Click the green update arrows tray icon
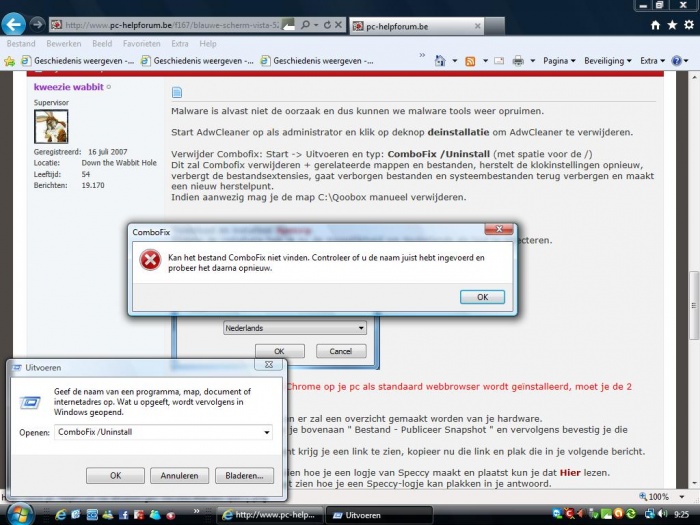700x525 pixels. [630, 514]
